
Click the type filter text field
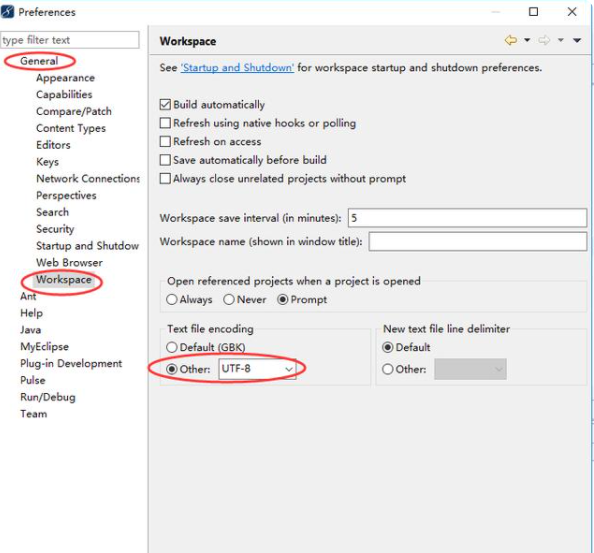70,40
